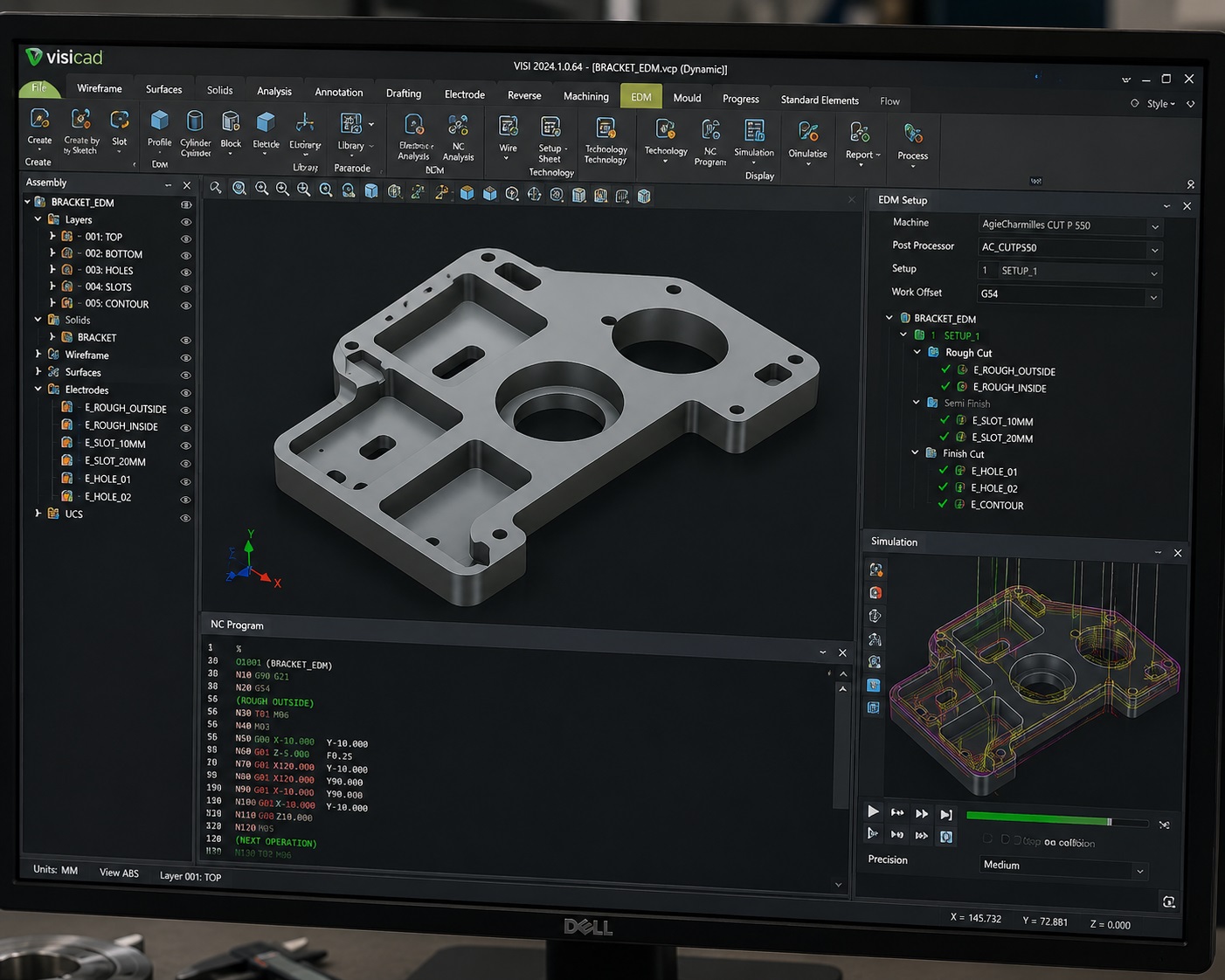Switch to the Mould tab
Screen dimensions: 1225x980
(687, 98)
